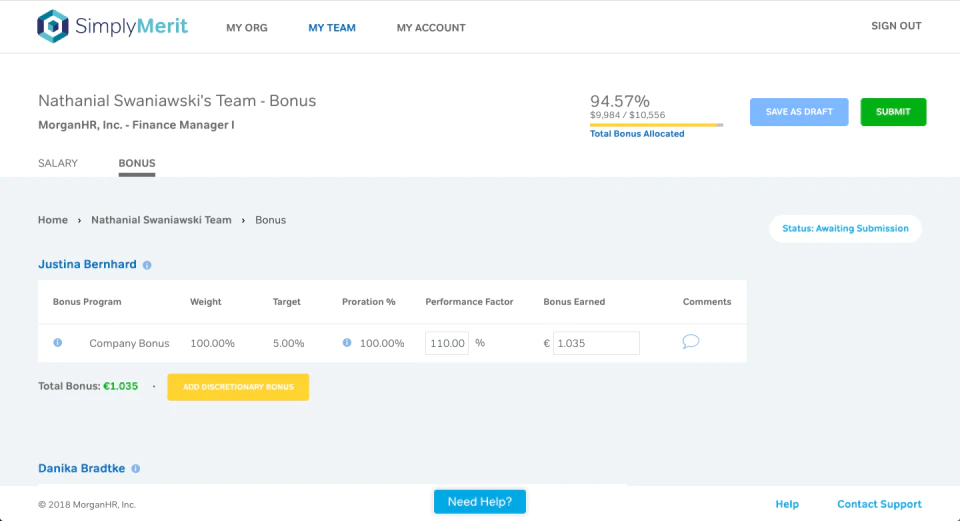Screen dimensions: 960x521
Task: Click SIGN OUT link
Action: pyautogui.click(x=896, y=26)
